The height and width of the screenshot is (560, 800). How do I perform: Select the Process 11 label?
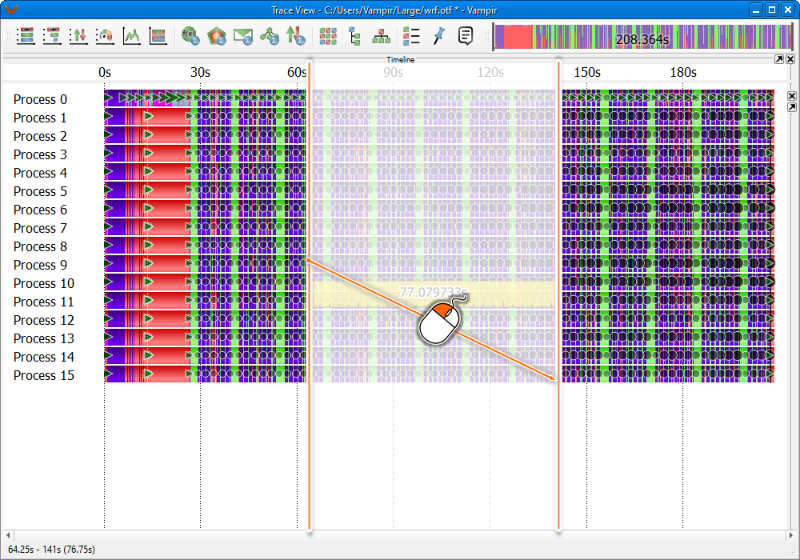[43, 301]
